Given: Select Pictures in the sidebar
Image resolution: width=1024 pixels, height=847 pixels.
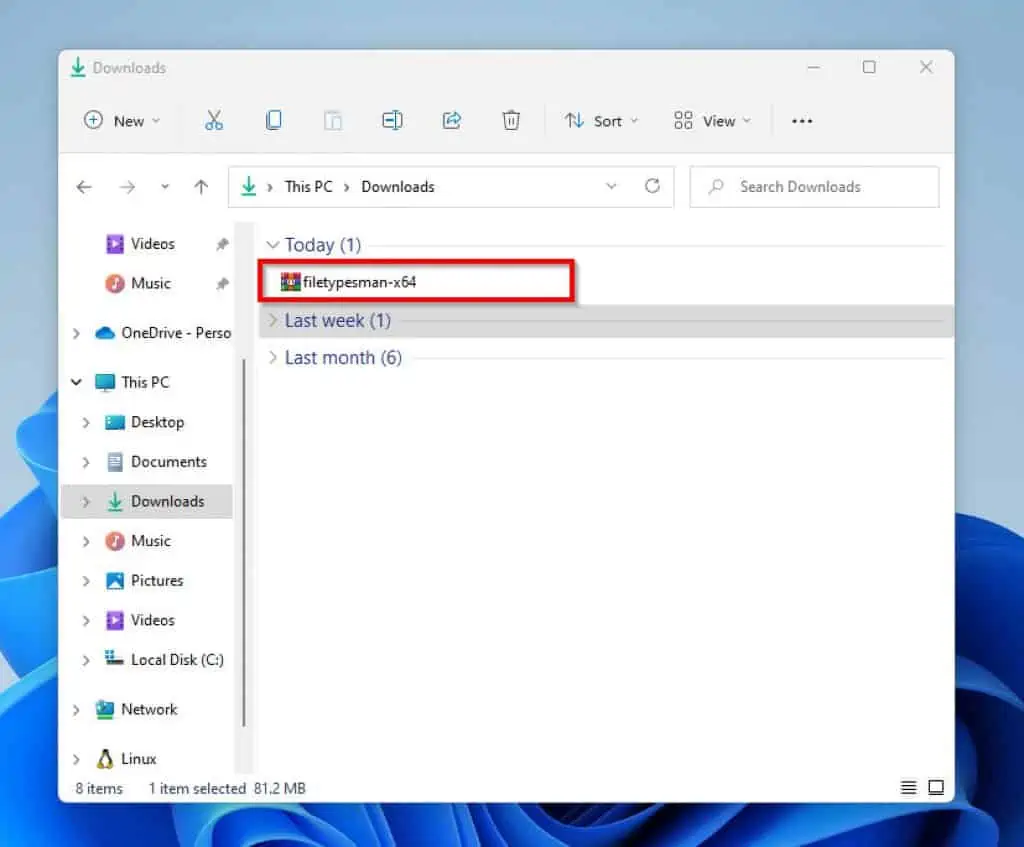Looking at the screenshot, I should point(157,580).
